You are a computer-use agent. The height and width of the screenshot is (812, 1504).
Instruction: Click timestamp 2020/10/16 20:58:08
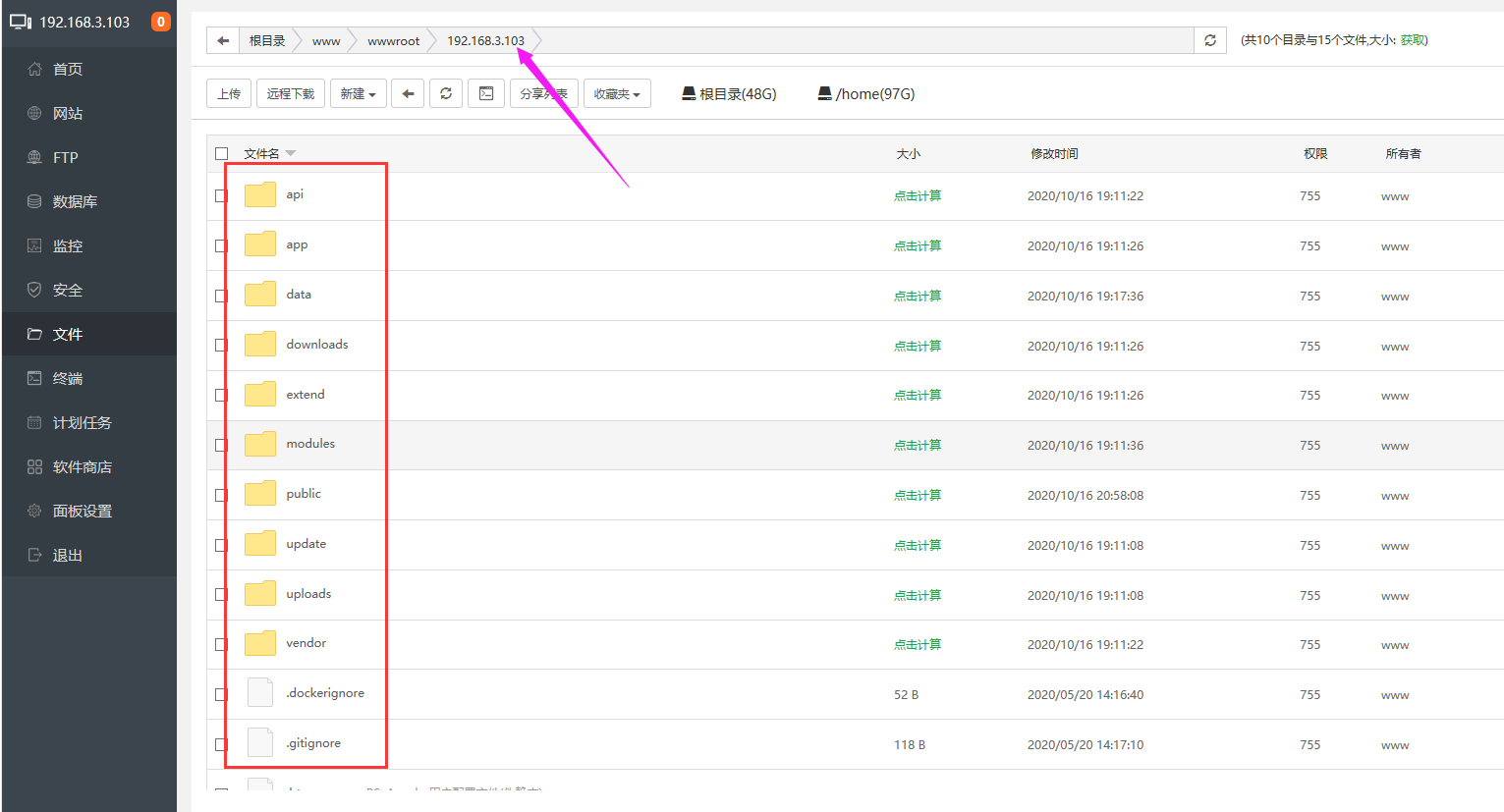1086,495
